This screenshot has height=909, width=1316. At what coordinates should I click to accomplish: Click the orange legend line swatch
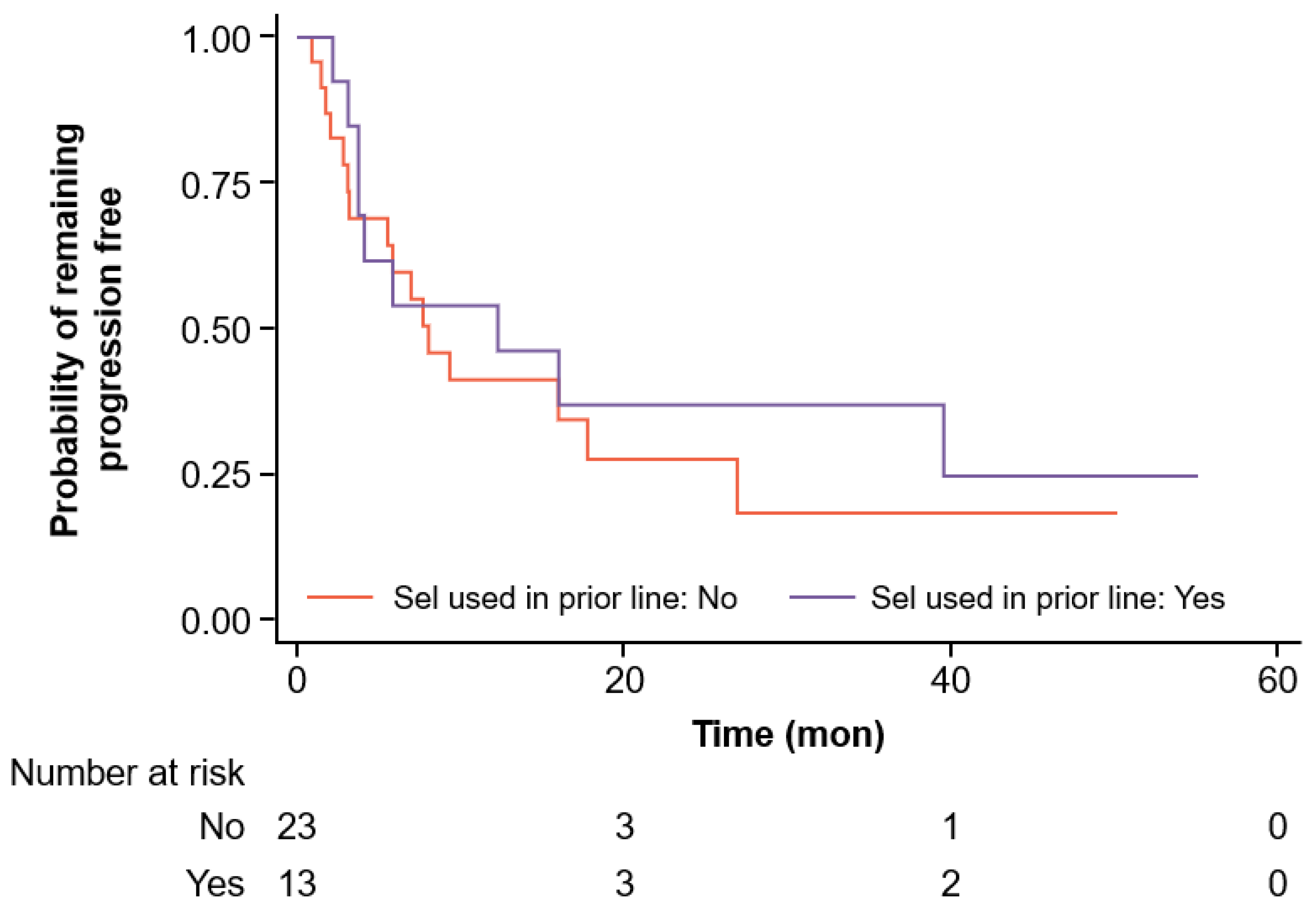339,597
